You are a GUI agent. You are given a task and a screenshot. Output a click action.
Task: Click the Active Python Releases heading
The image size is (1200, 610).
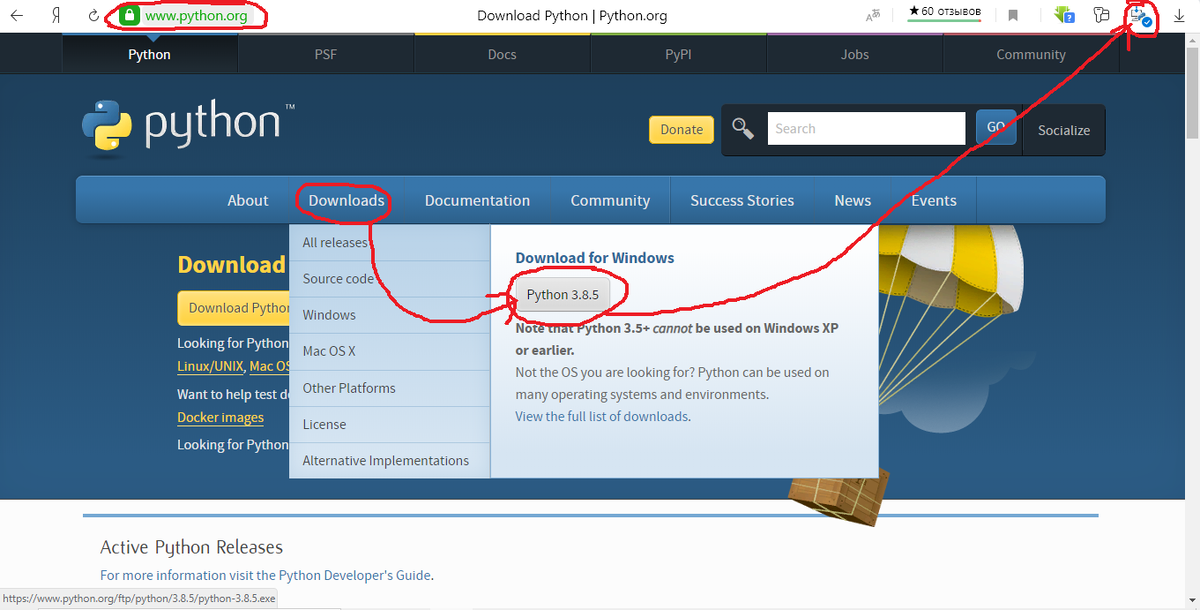click(191, 547)
